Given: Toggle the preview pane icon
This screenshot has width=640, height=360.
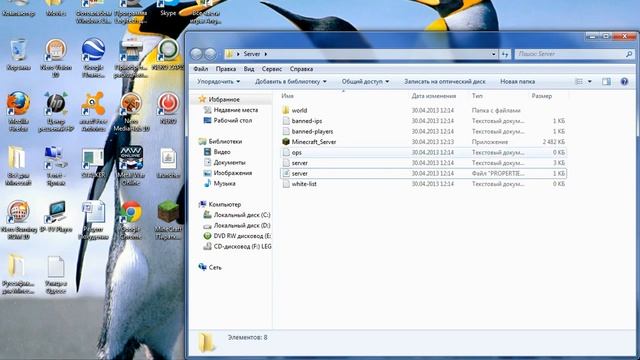Looking at the screenshot, I should (x=607, y=82).
